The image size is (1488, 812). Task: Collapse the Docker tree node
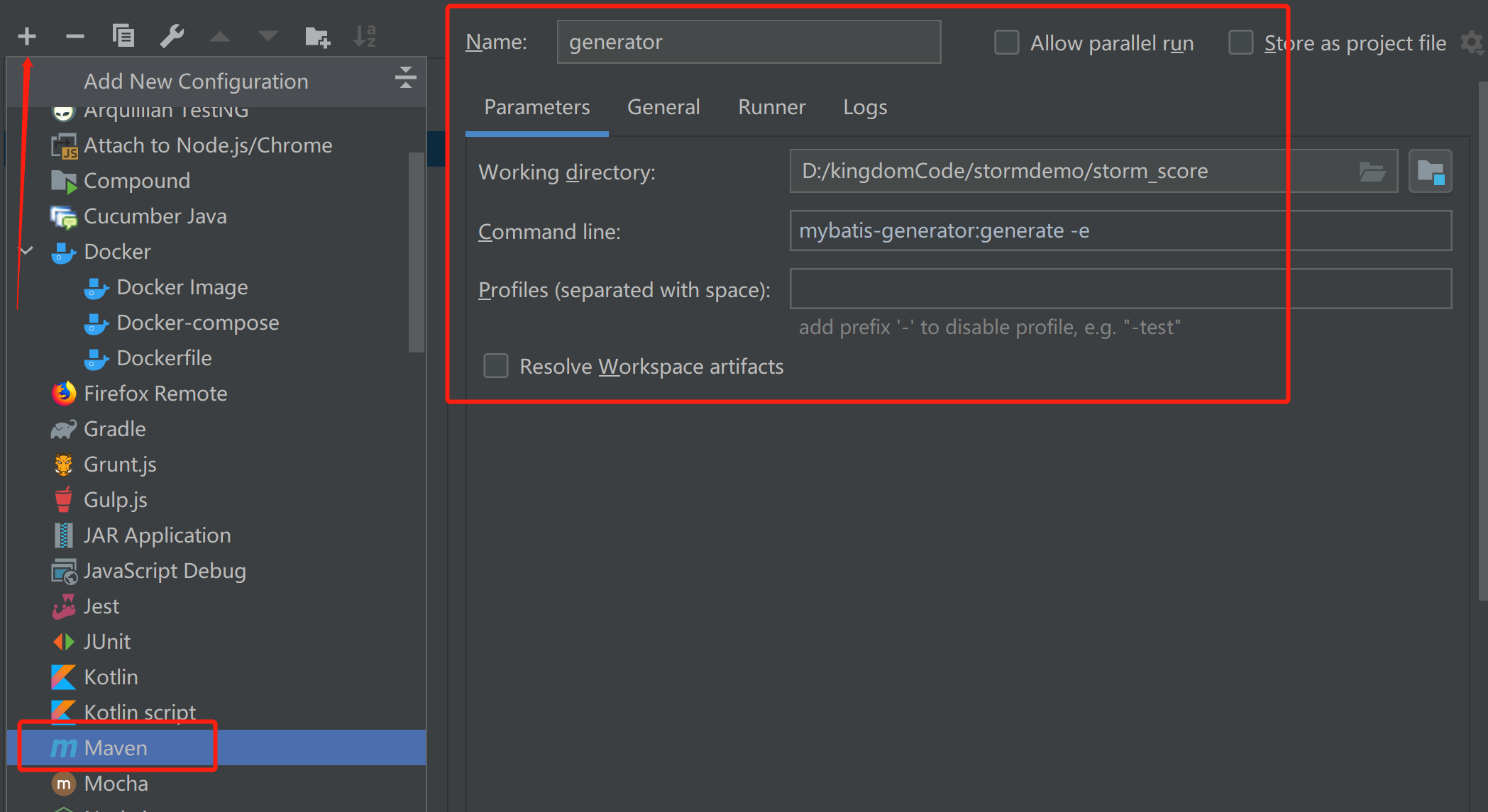click(x=27, y=251)
